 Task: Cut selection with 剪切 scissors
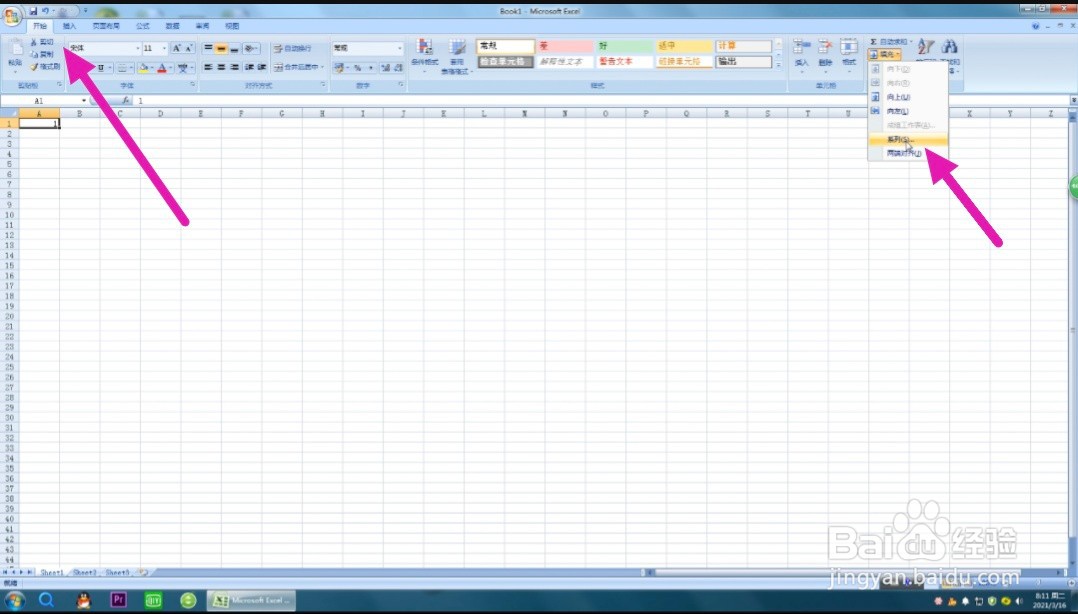41,43
